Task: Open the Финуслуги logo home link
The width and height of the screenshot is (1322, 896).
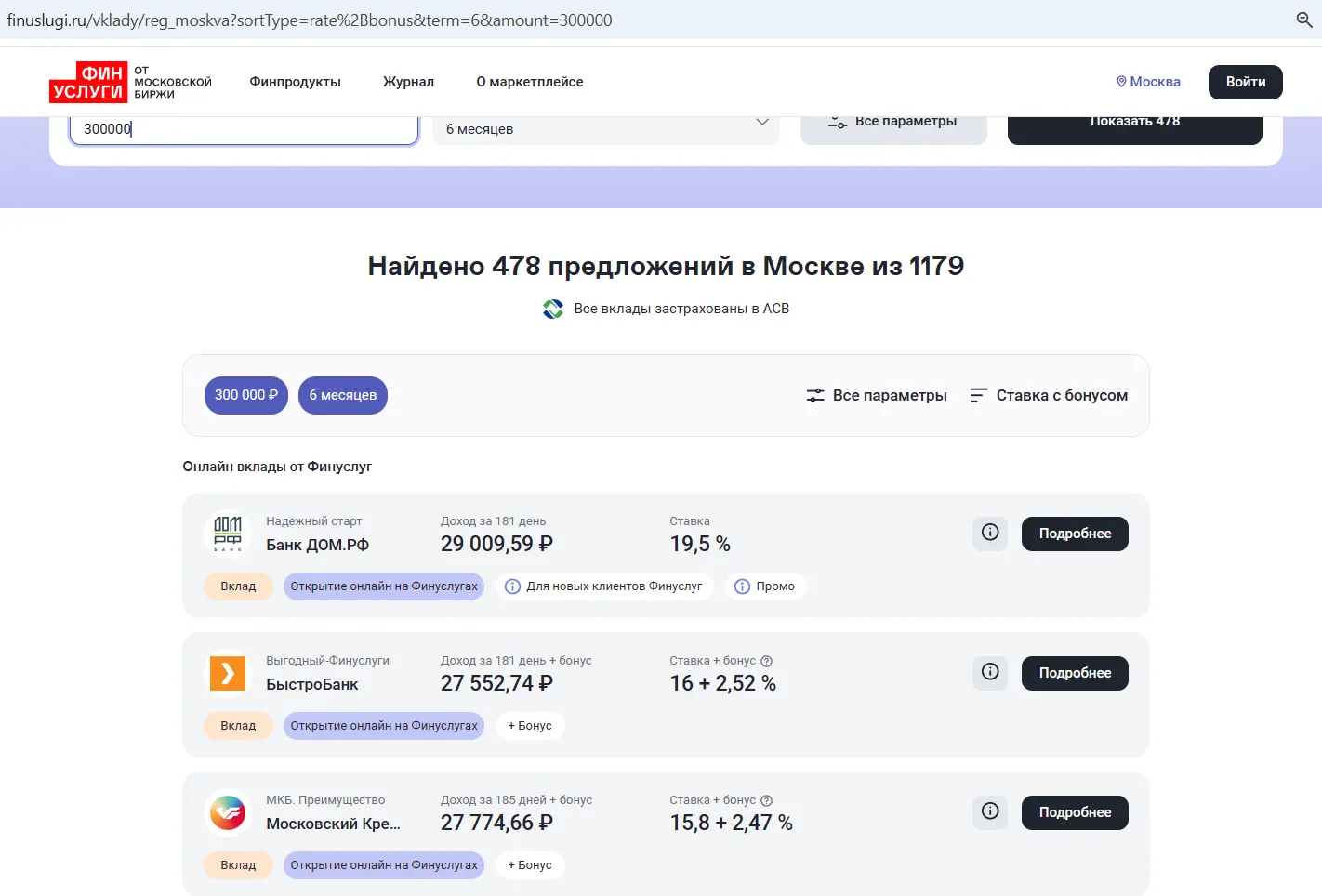Action: 130,82
